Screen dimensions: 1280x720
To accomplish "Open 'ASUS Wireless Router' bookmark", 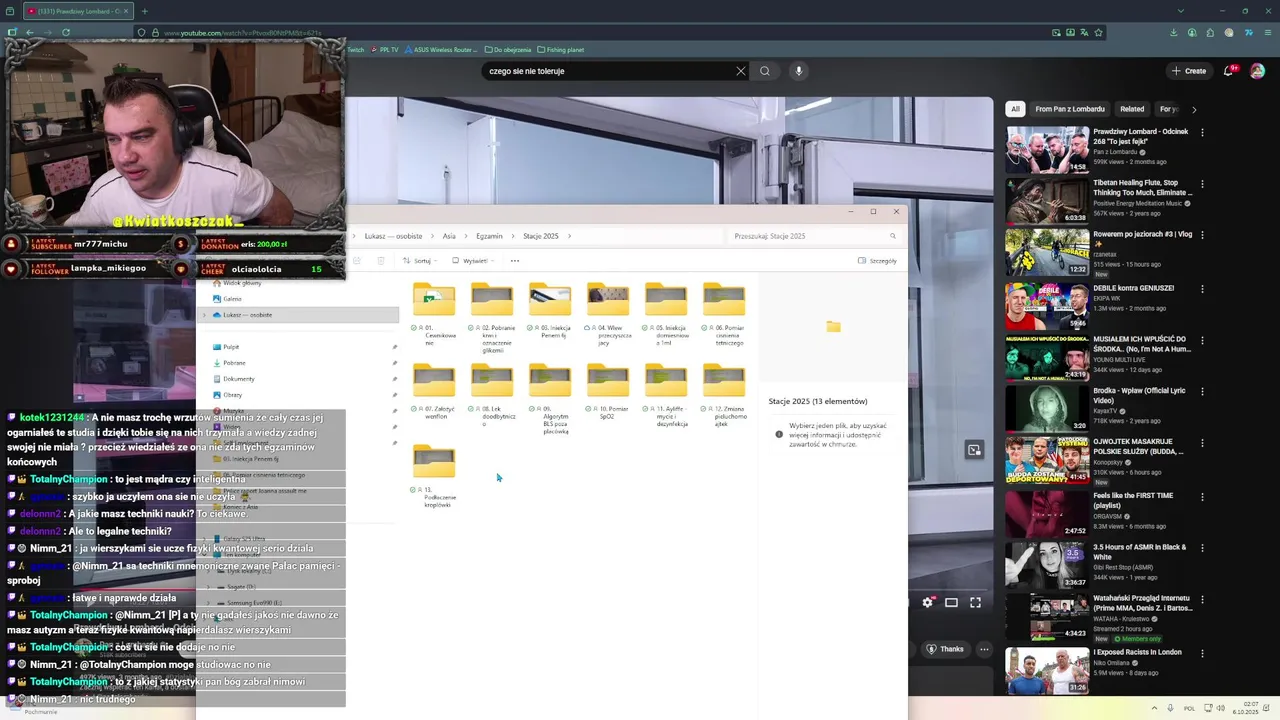I will coord(440,49).
